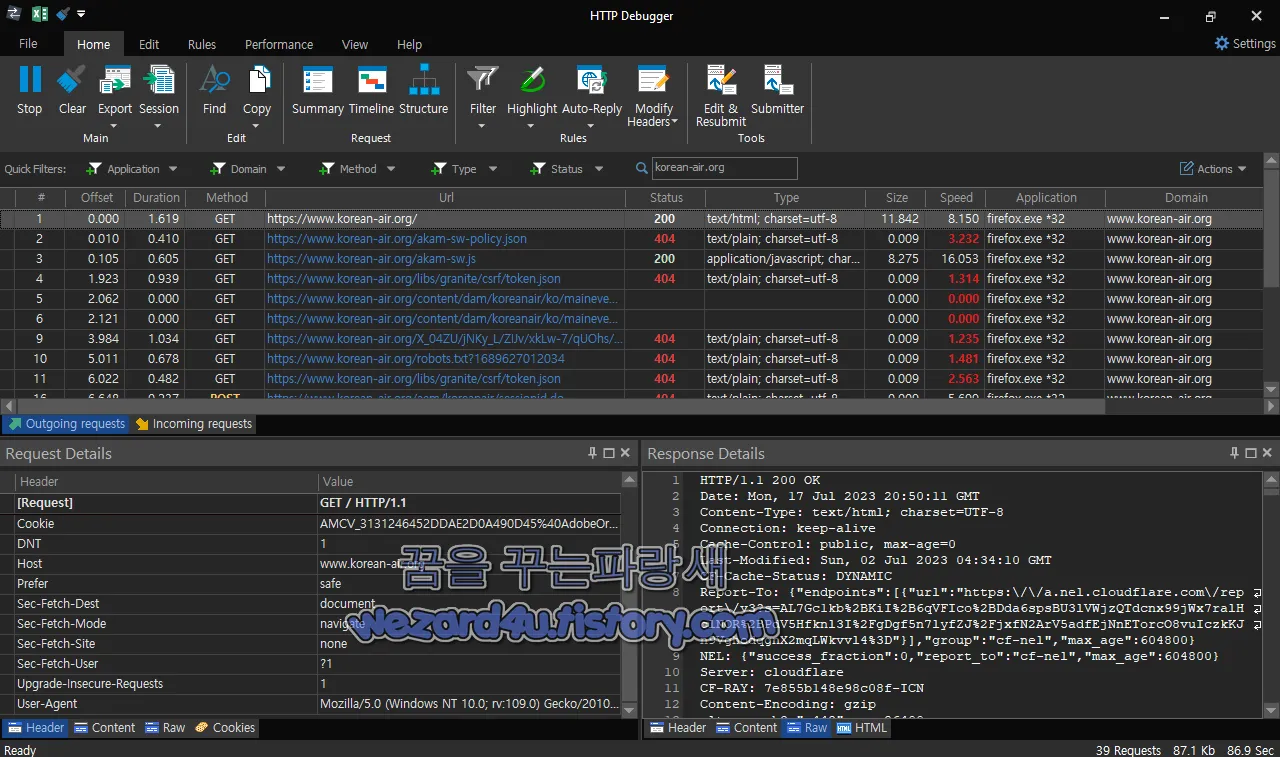This screenshot has width=1280, height=757.
Task: Open the Actions dropdown
Action: [1214, 169]
